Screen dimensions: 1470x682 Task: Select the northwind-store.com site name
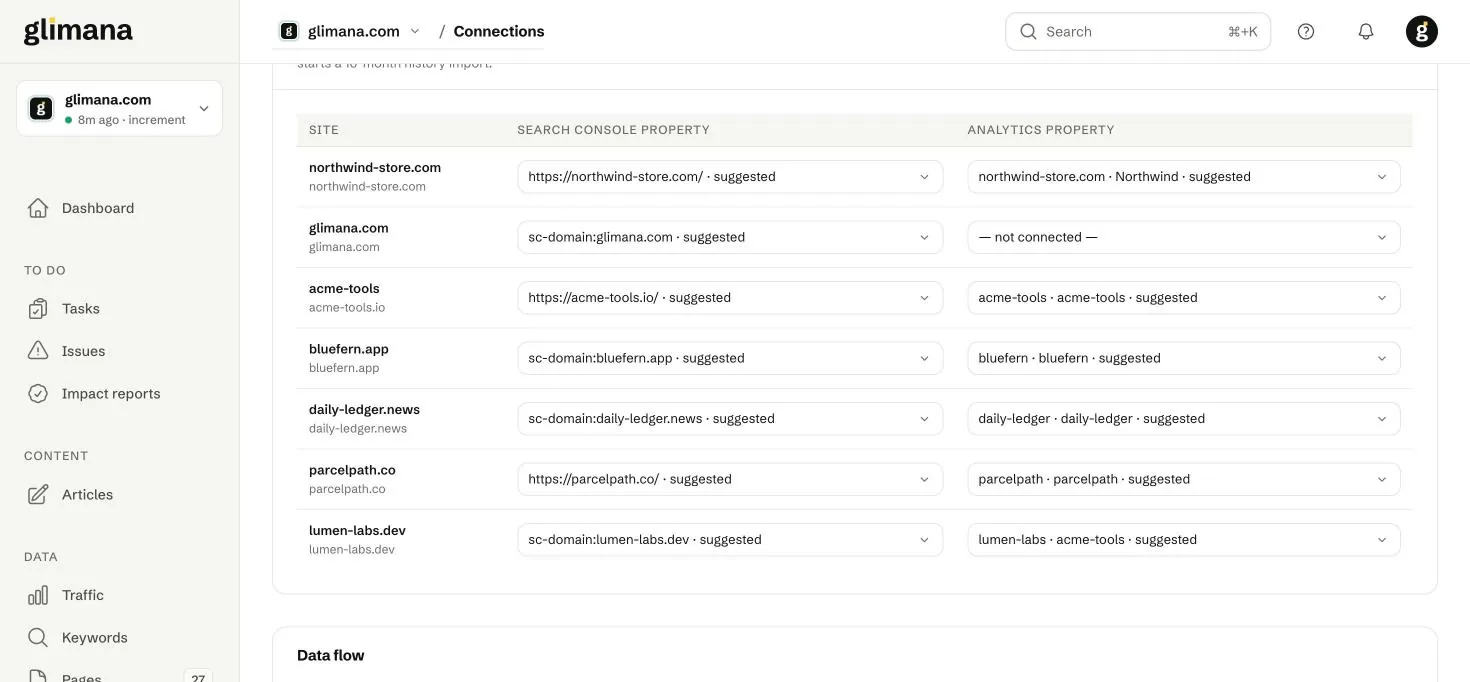(x=375, y=167)
